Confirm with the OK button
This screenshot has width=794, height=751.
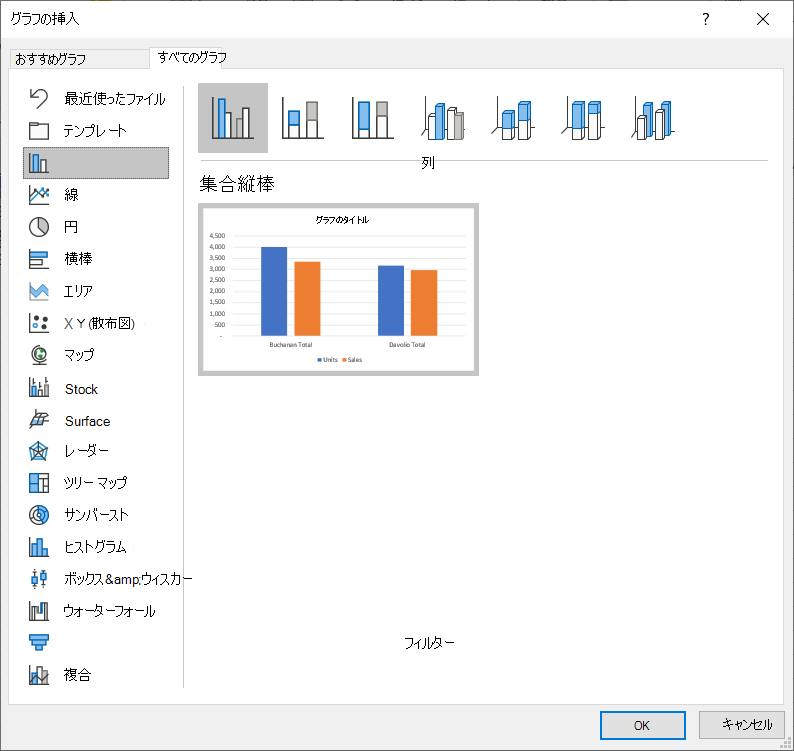(643, 725)
